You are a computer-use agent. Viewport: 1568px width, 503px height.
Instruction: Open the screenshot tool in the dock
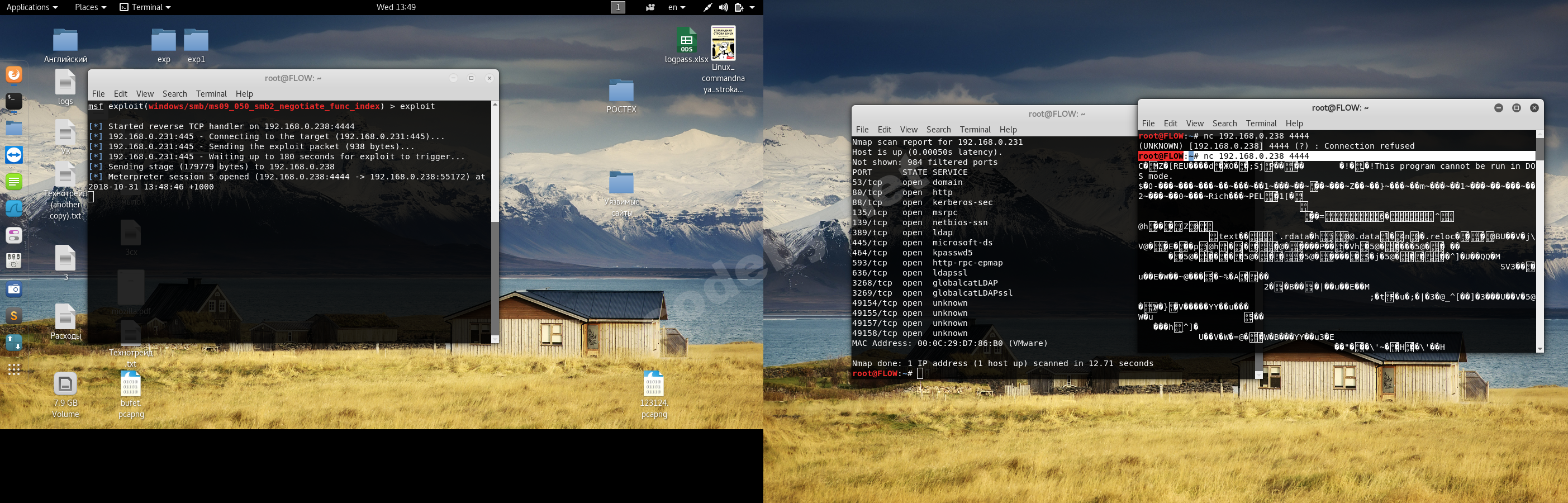[13, 290]
